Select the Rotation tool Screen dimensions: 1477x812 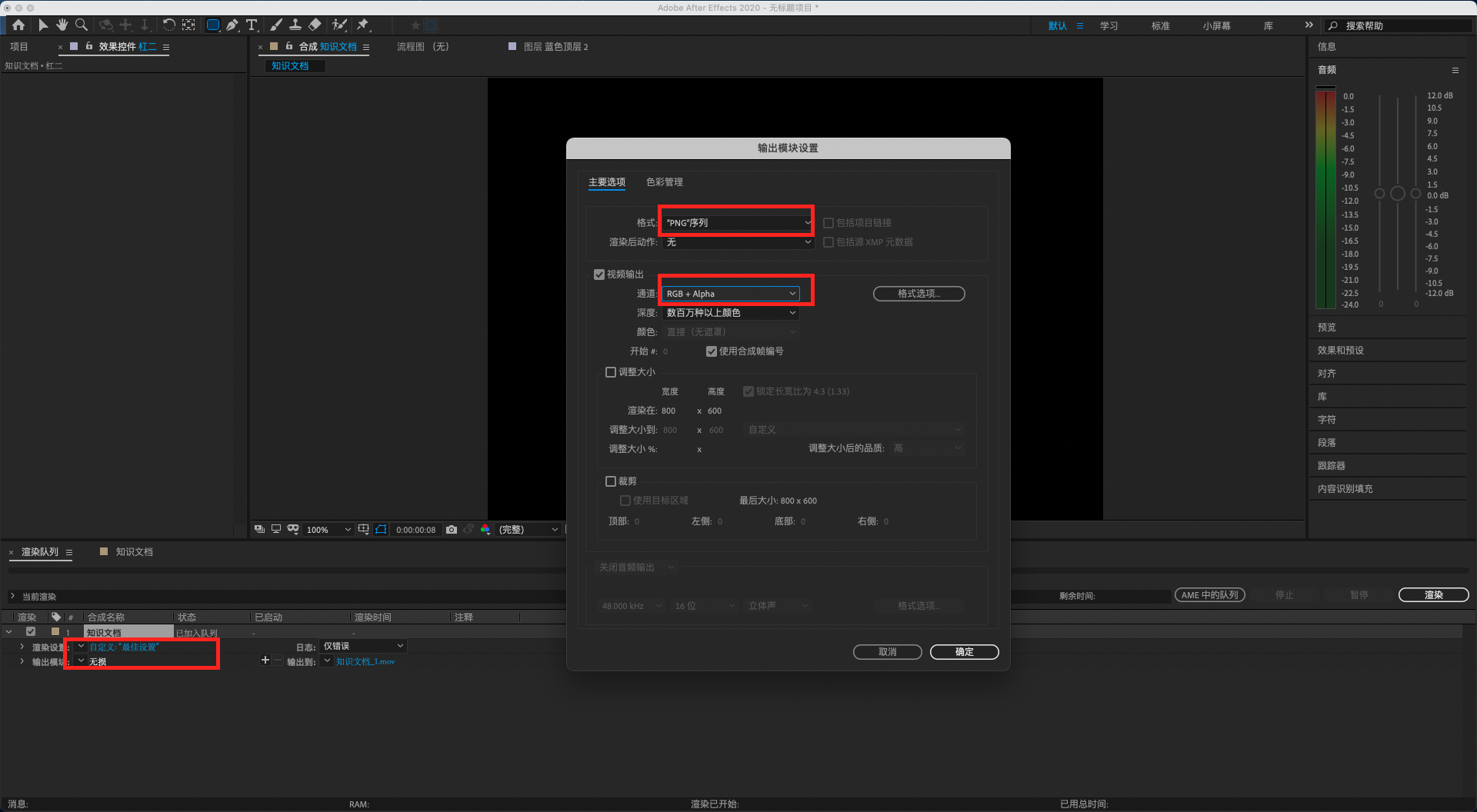pos(168,25)
